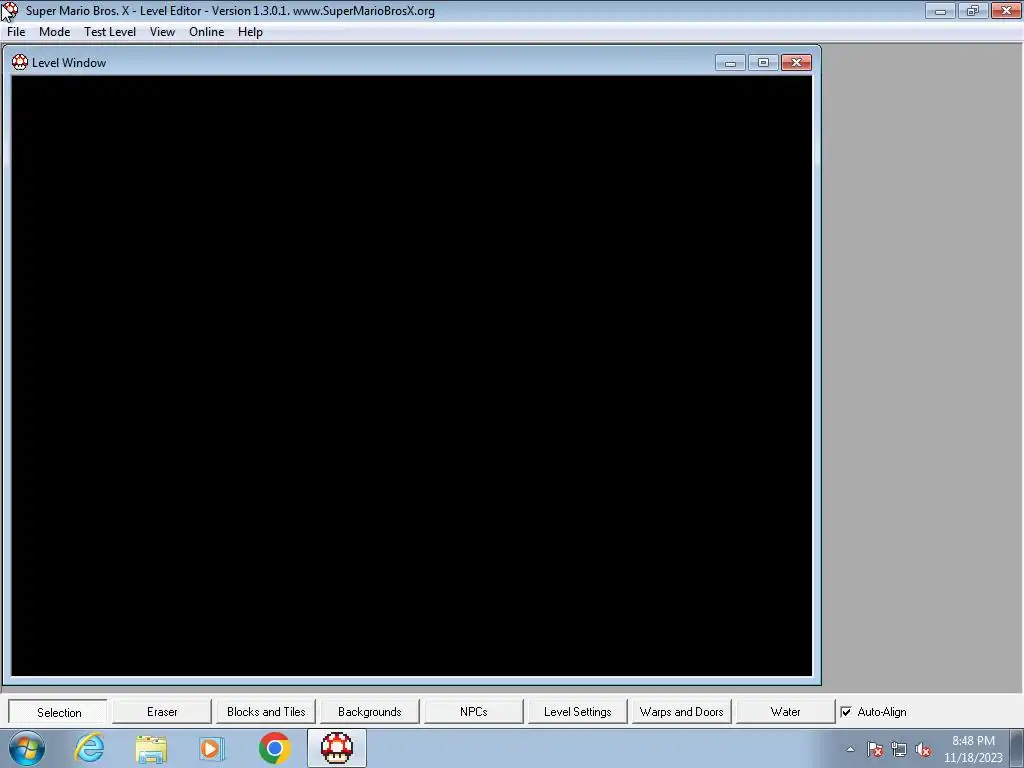1024x768 pixels.
Task: Select the Selection tool button
Action: pyautogui.click(x=58, y=712)
